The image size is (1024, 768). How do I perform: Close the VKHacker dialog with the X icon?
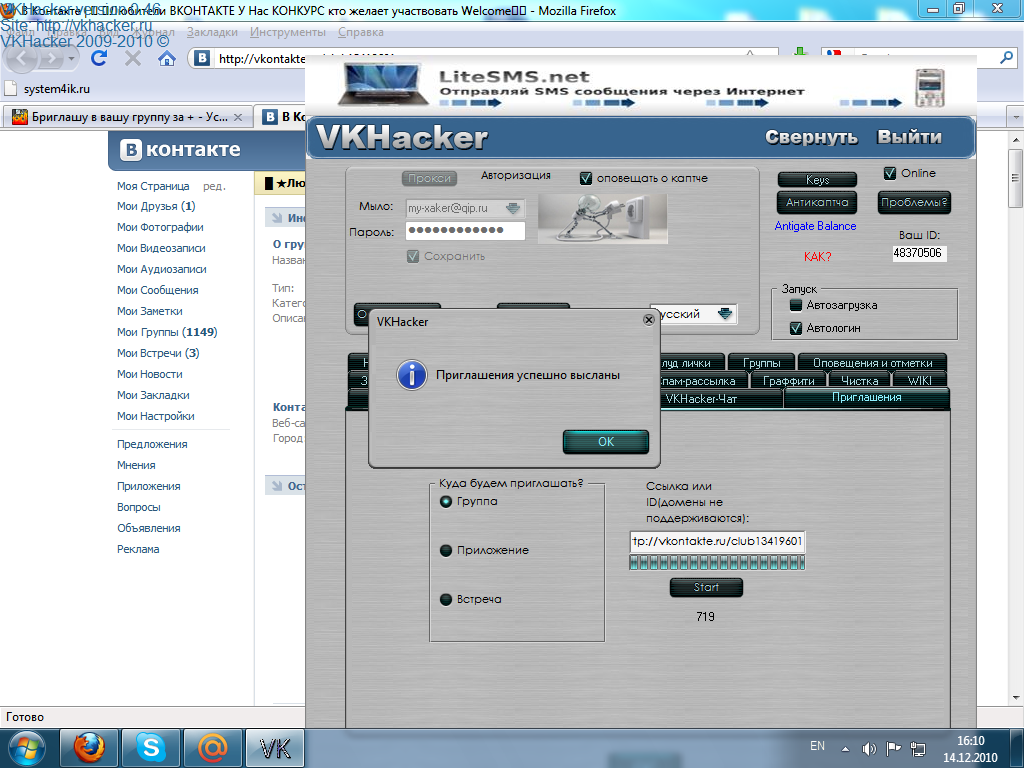pos(648,320)
